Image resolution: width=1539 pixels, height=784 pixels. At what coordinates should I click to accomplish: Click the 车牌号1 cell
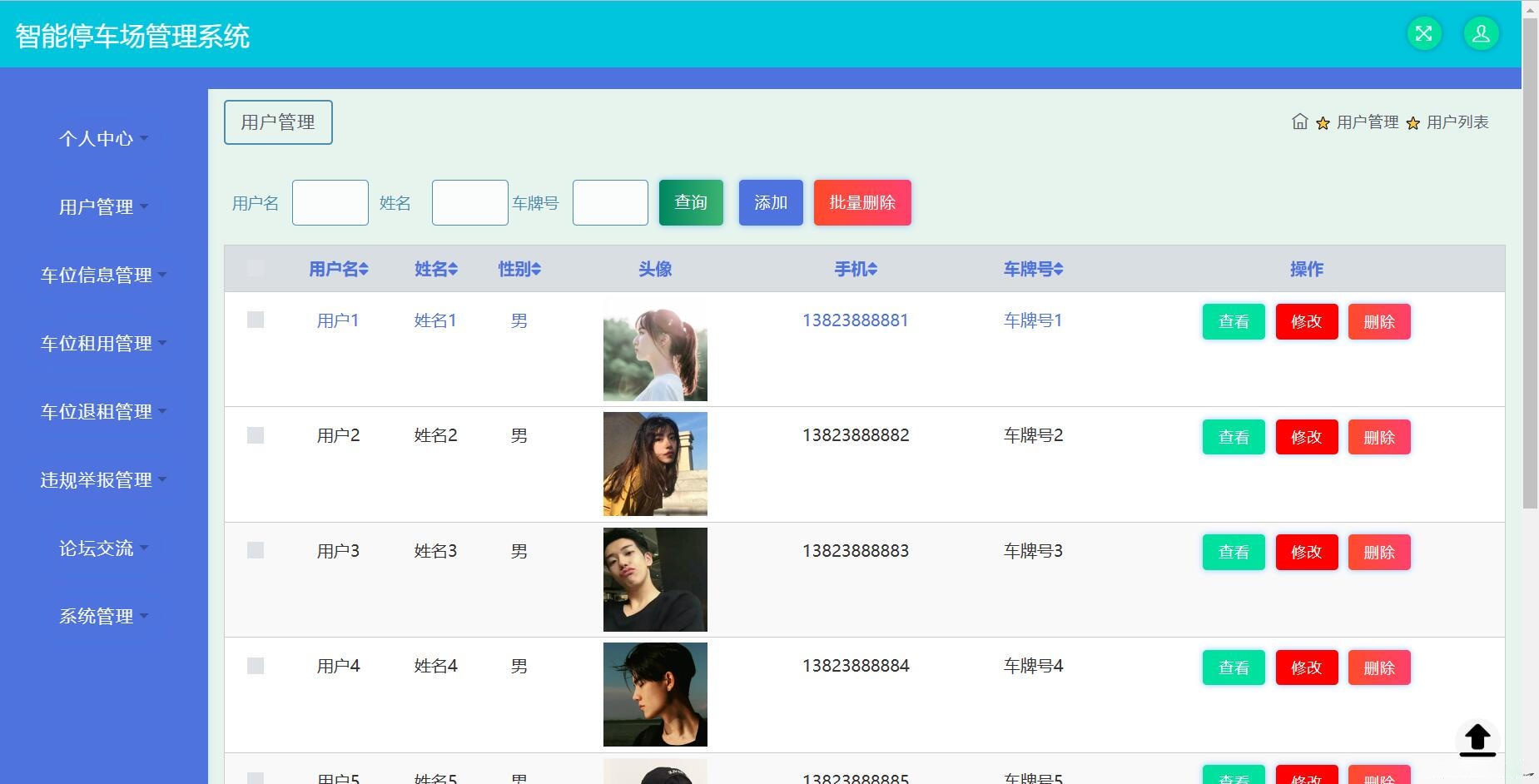[x=1033, y=320]
